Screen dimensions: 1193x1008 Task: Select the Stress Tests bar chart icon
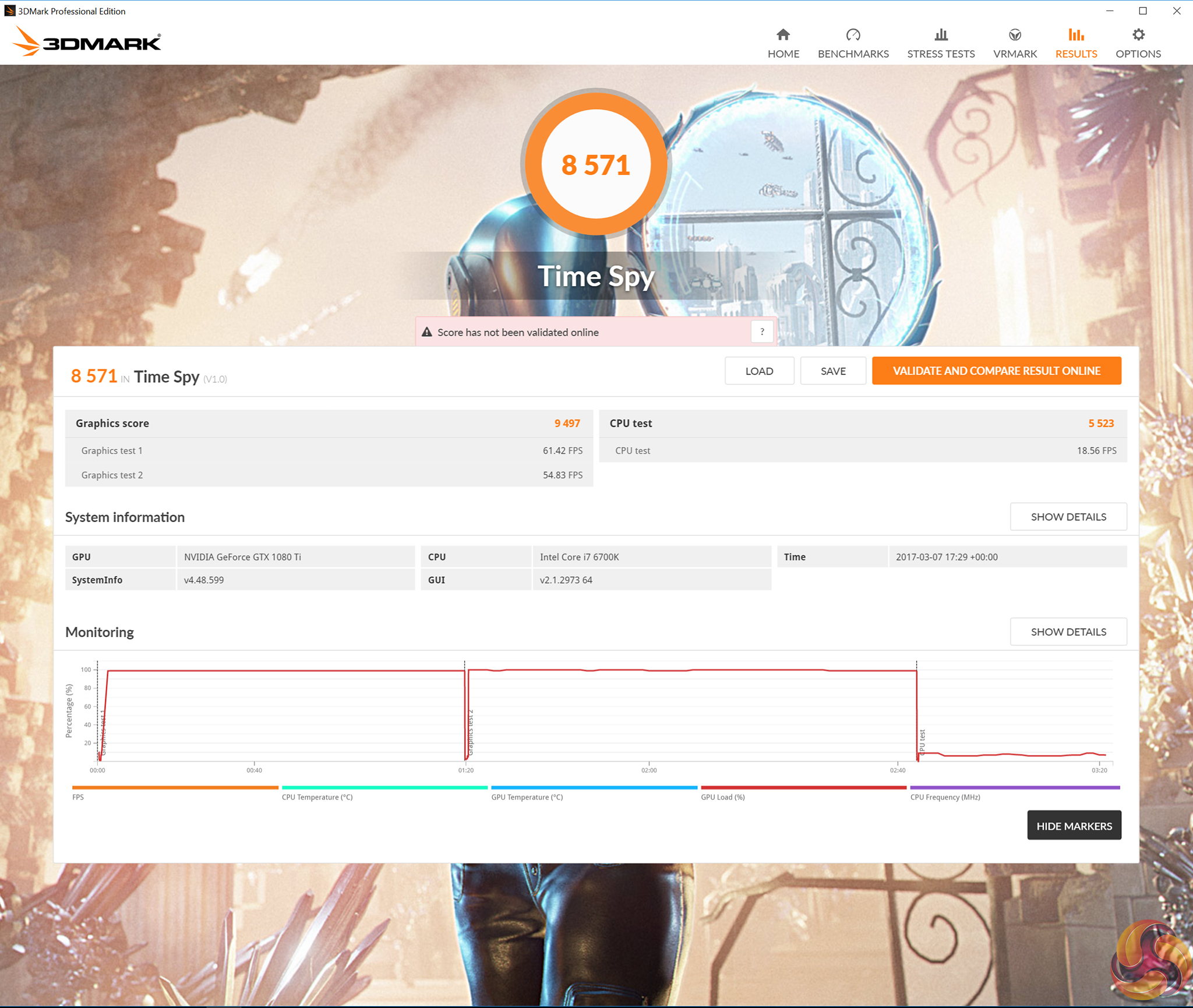point(941,35)
